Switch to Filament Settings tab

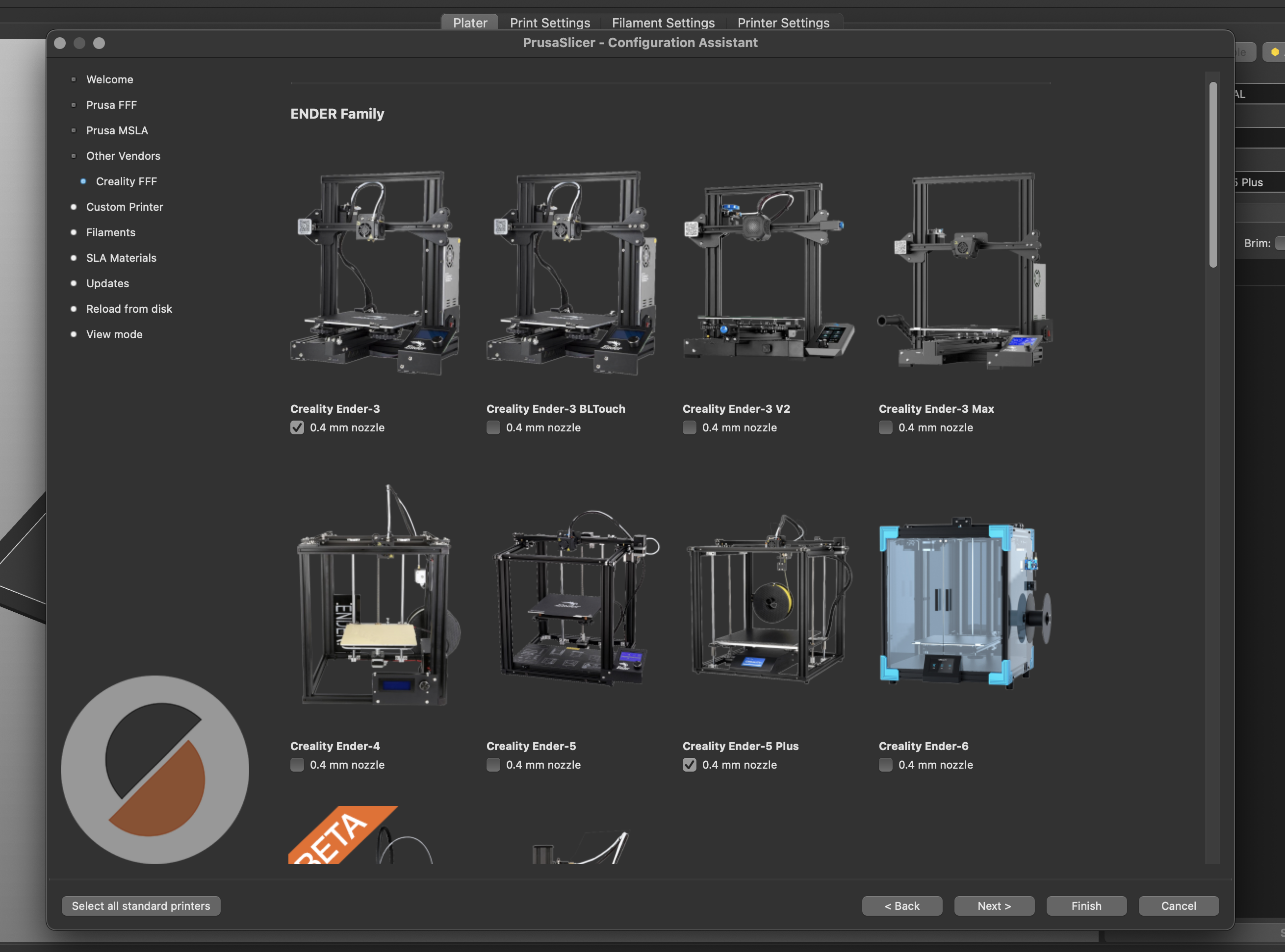coord(663,23)
